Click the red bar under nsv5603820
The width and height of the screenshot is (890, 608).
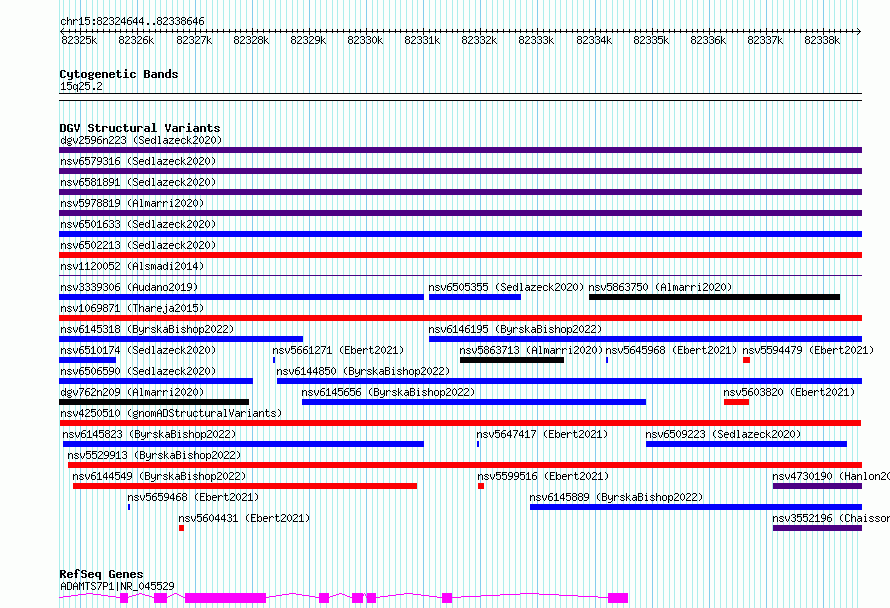pos(737,402)
